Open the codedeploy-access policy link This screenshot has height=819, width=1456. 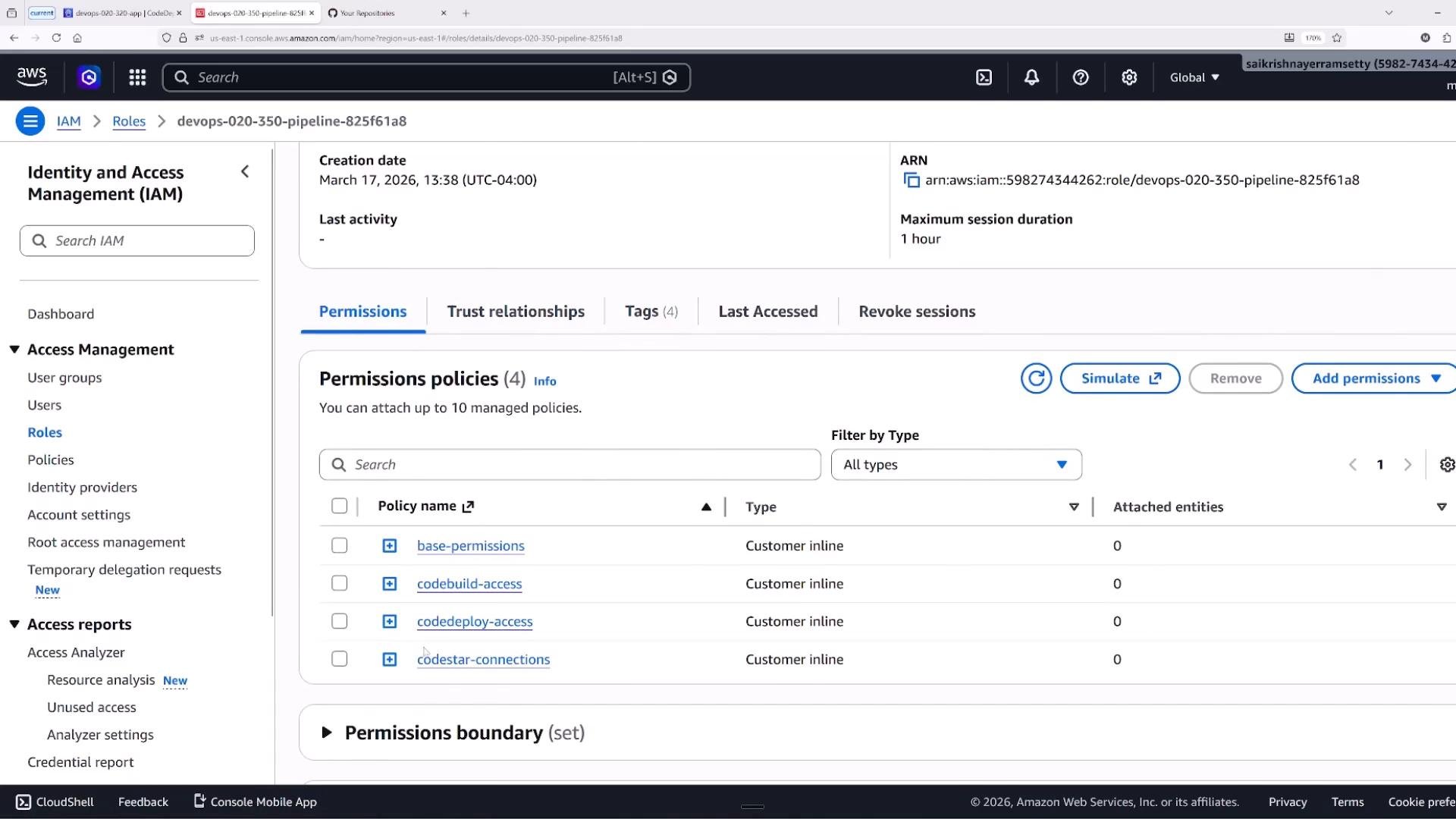[475, 622]
